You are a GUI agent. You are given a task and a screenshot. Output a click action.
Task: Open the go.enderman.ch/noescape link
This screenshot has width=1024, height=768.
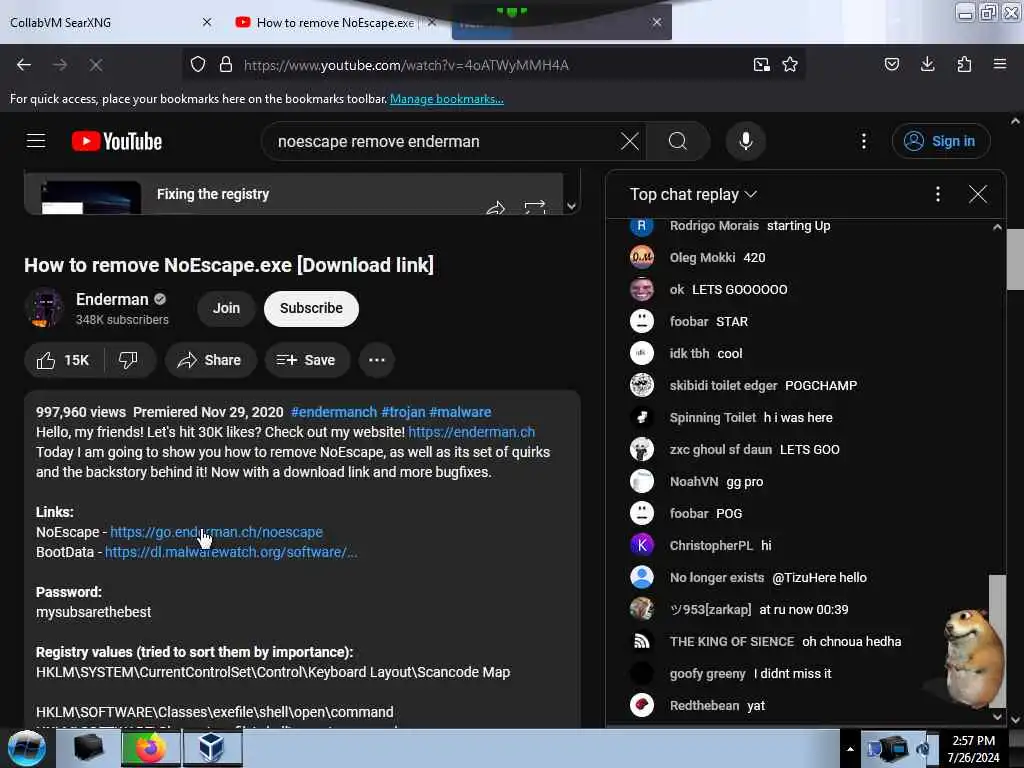[216, 532]
